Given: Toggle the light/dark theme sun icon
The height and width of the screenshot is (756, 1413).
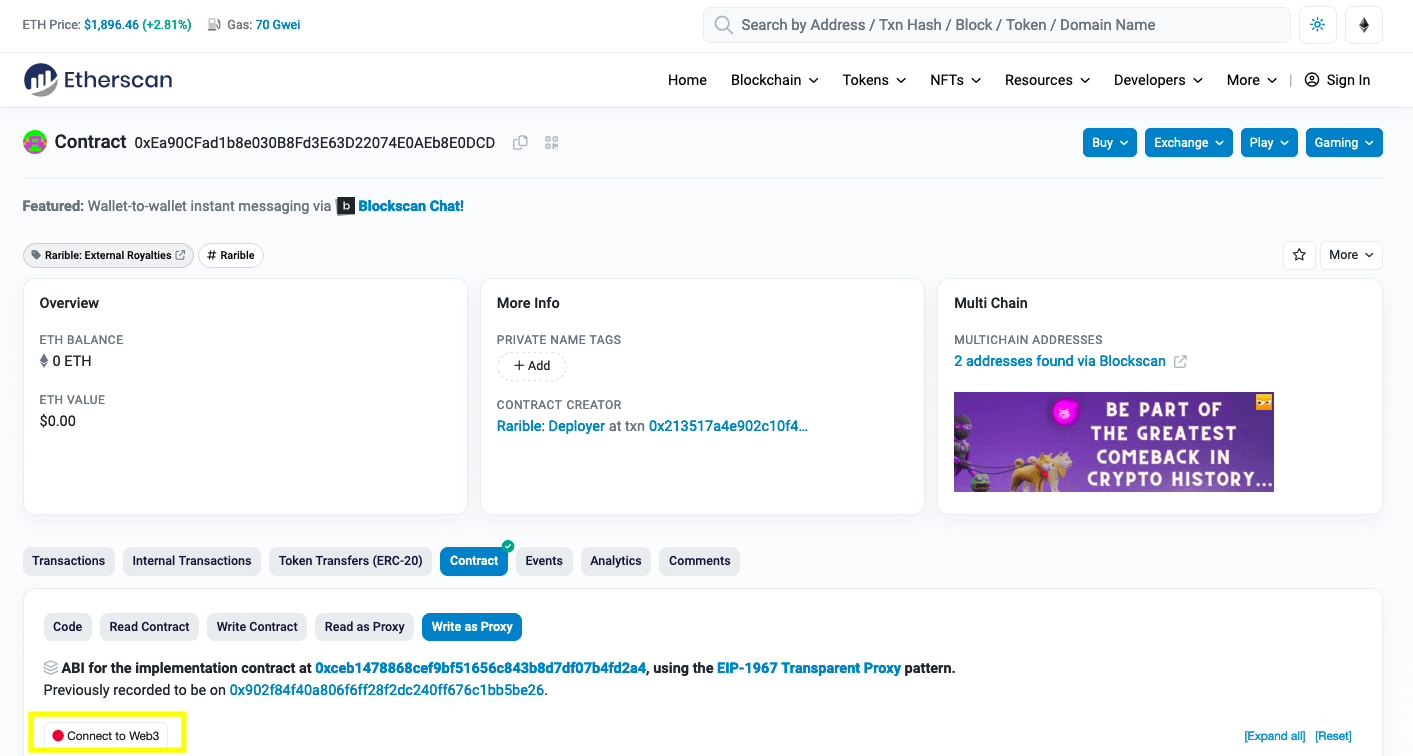Looking at the screenshot, I should click(1317, 25).
